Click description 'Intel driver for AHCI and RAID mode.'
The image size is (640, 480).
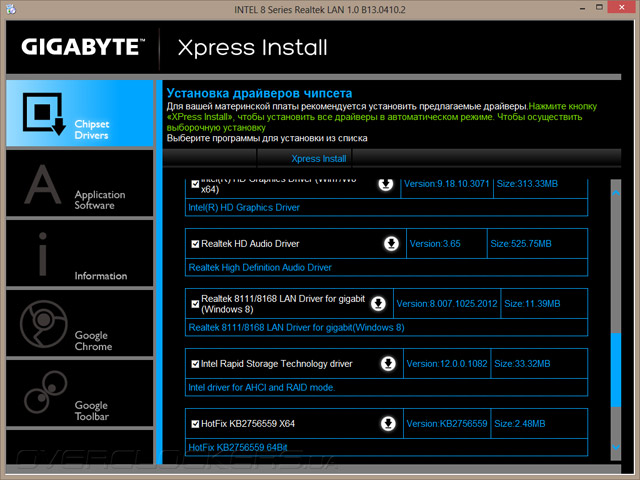(262, 387)
